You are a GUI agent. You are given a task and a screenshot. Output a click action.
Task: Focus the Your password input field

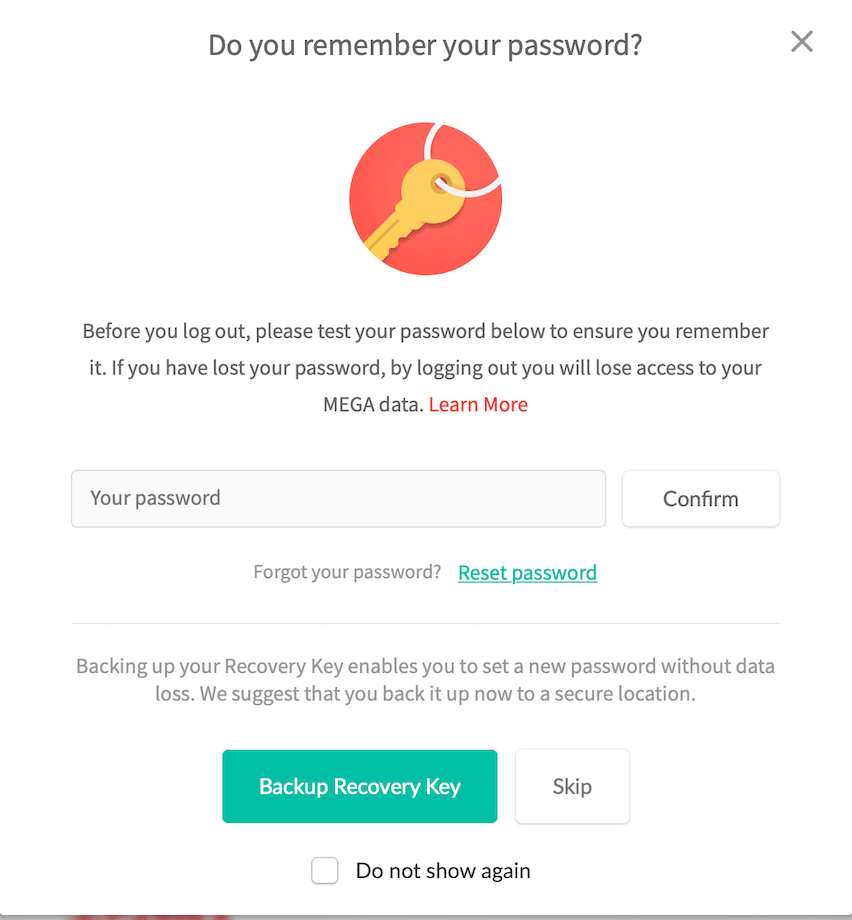point(338,498)
